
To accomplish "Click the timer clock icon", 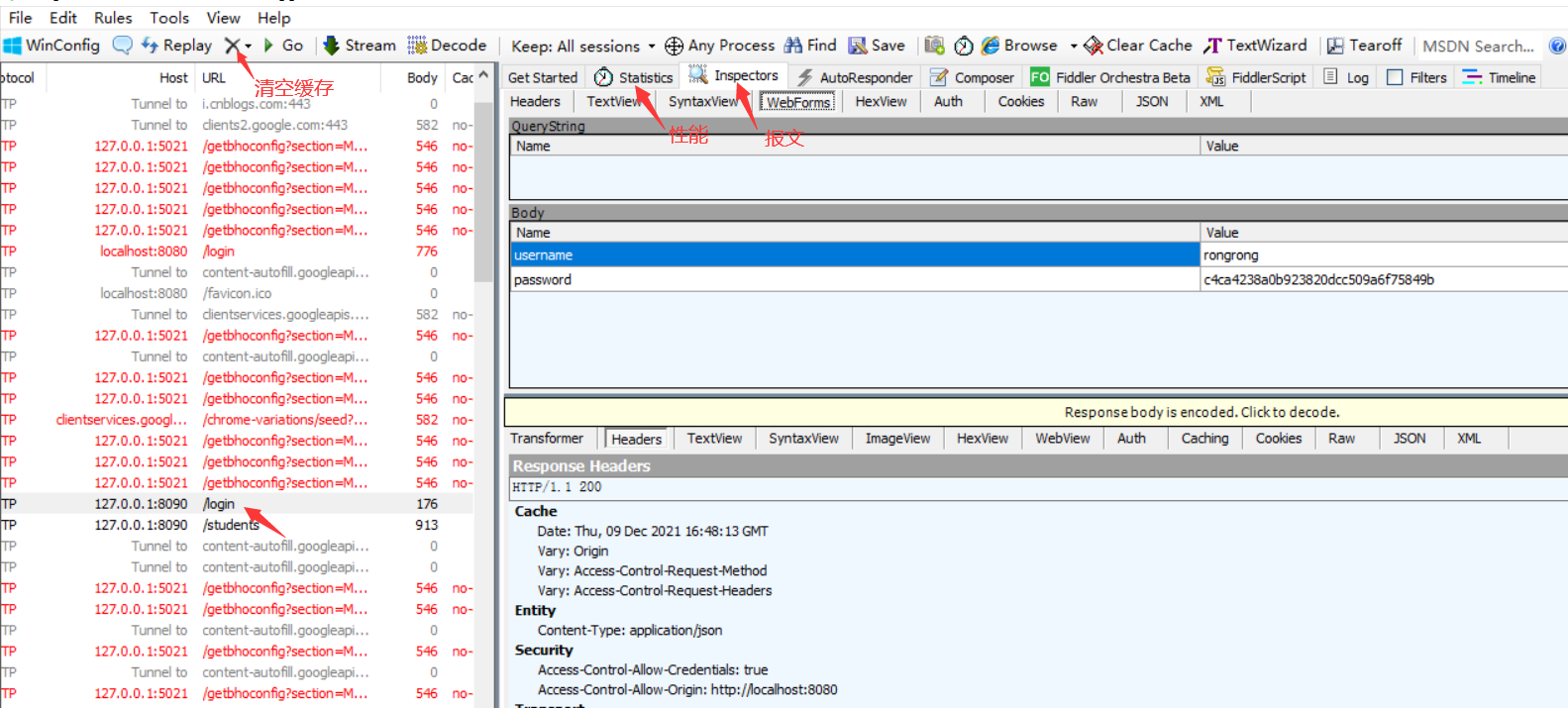I will (x=964, y=46).
